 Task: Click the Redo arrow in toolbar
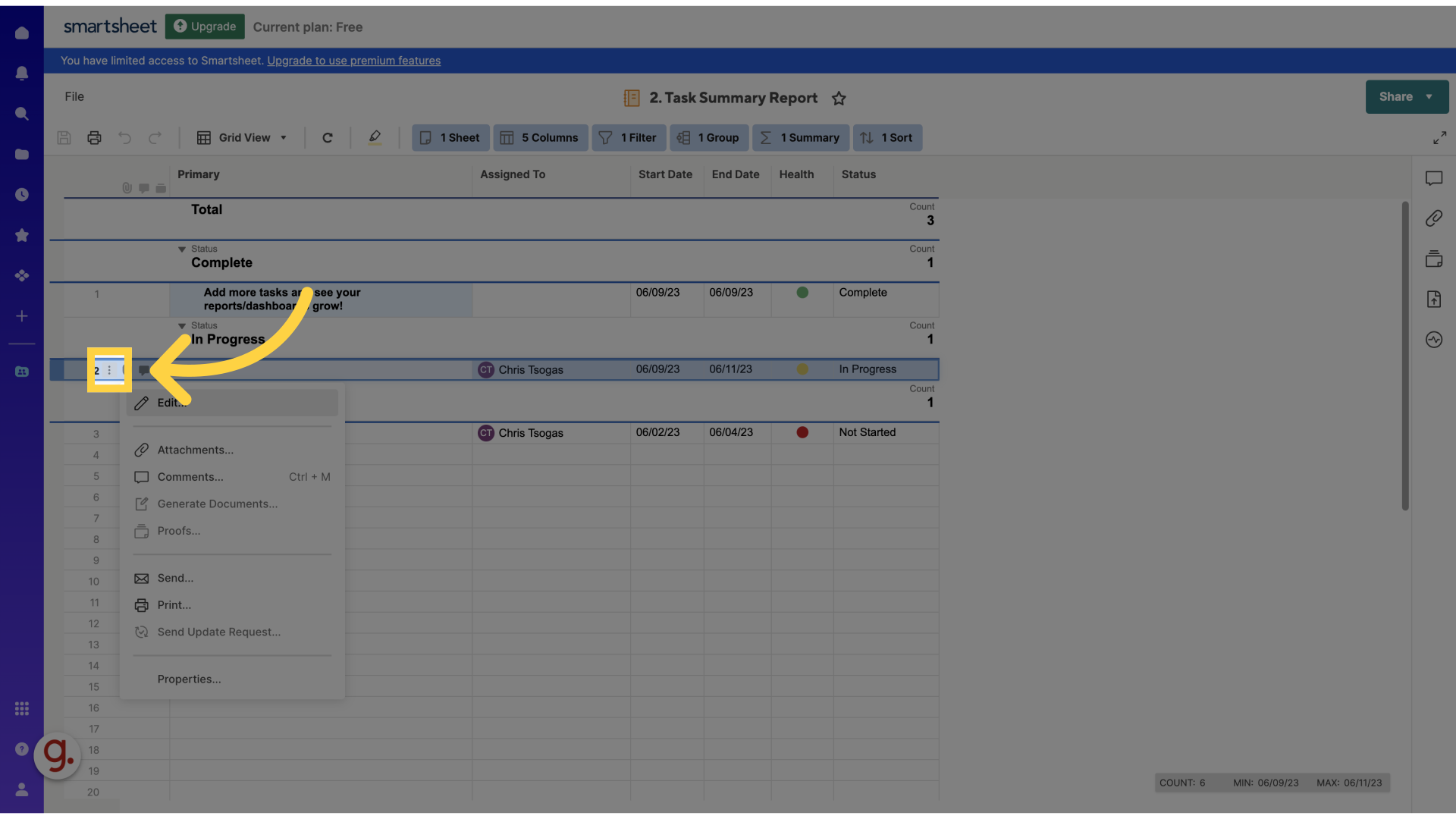[155, 137]
